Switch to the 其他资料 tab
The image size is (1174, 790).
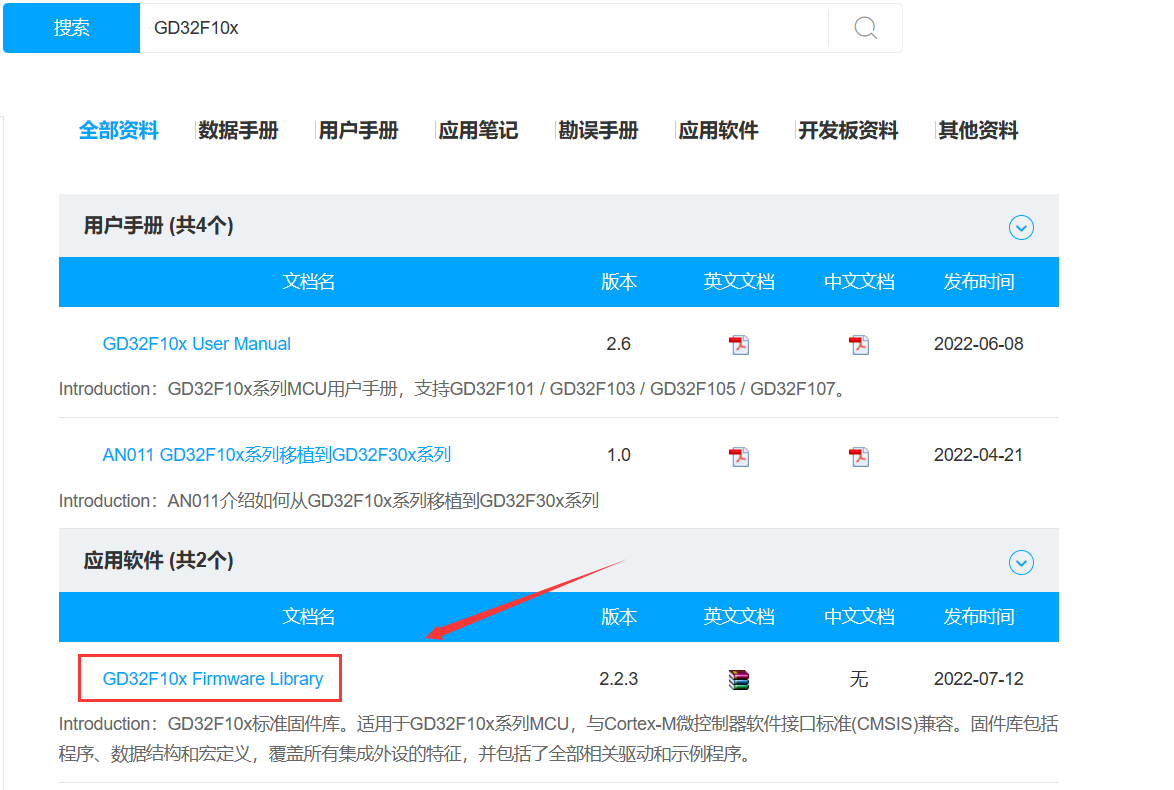pos(977,130)
